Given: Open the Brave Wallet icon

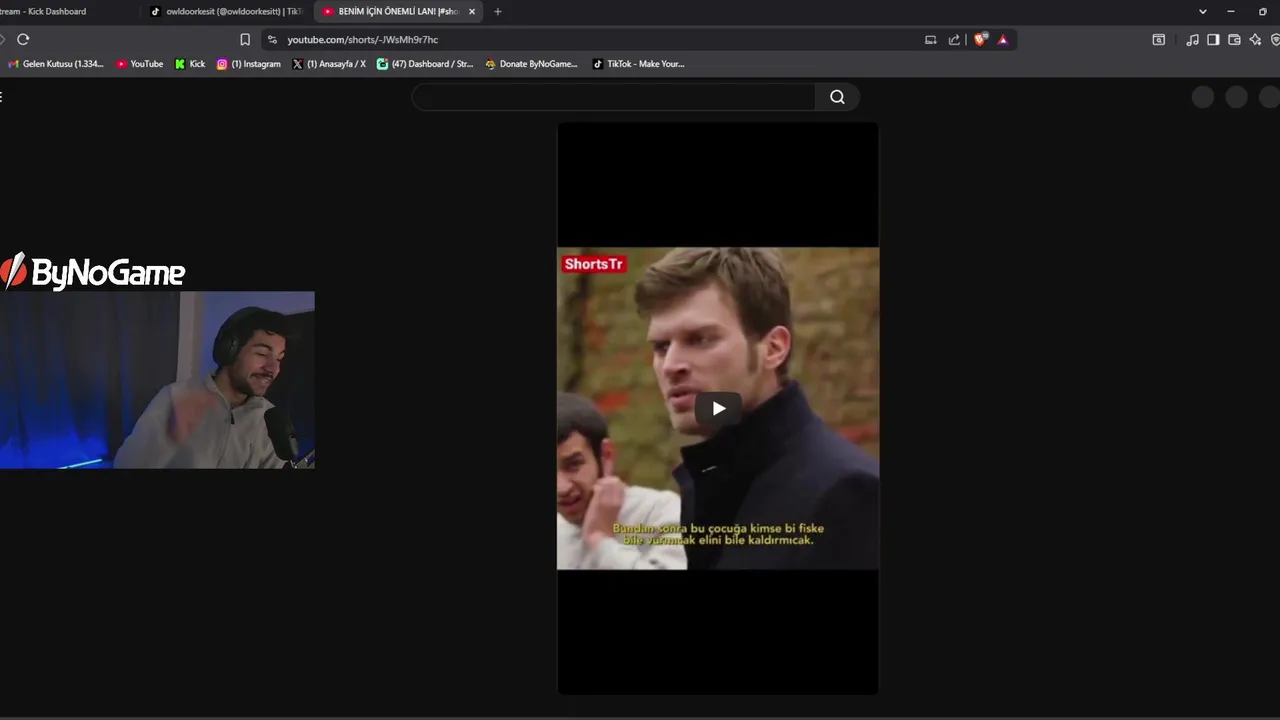Looking at the screenshot, I should 1234,39.
